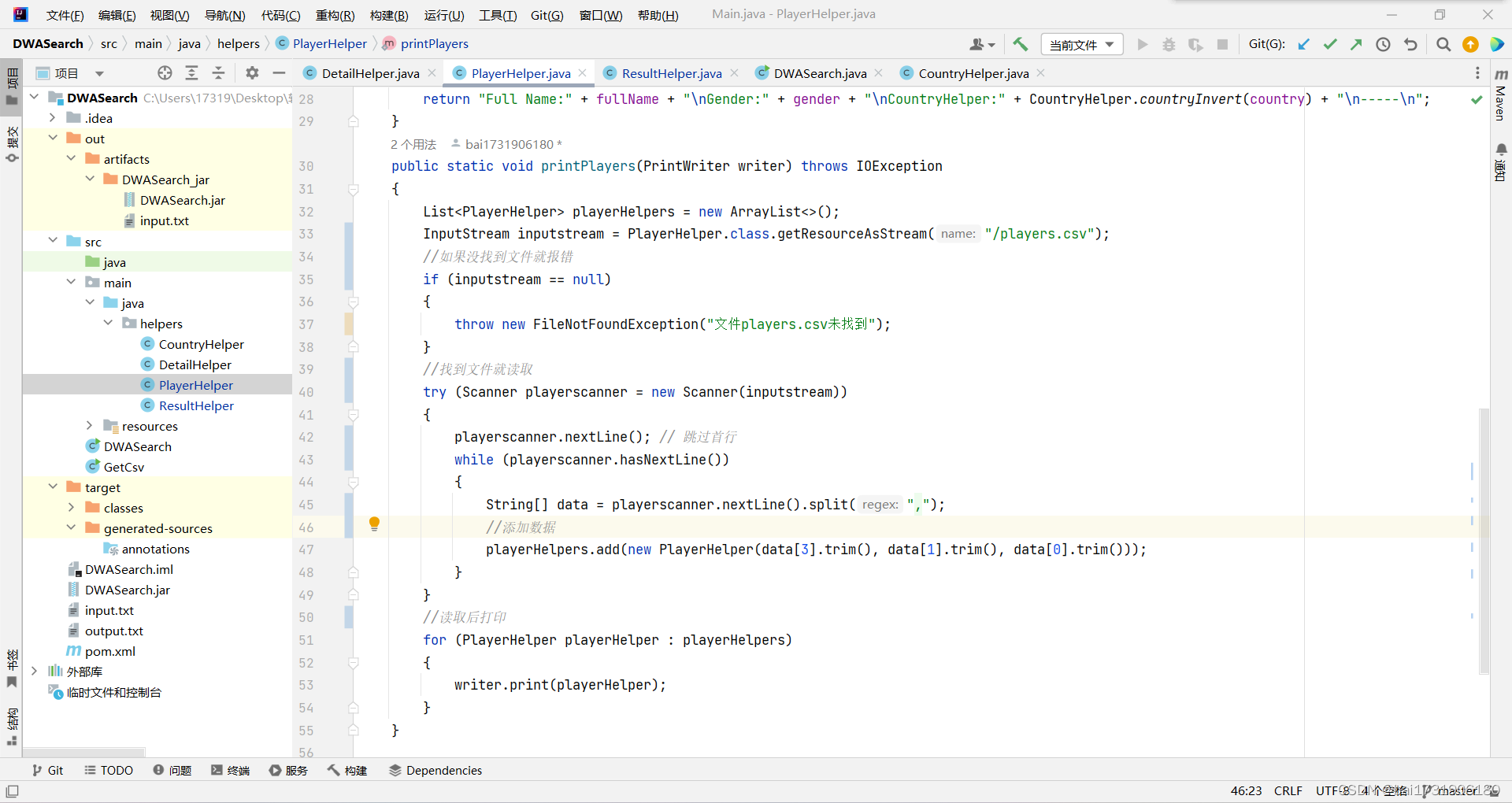Collapse the out folder
The width and height of the screenshot is (1512, 803).
point(52,138)
